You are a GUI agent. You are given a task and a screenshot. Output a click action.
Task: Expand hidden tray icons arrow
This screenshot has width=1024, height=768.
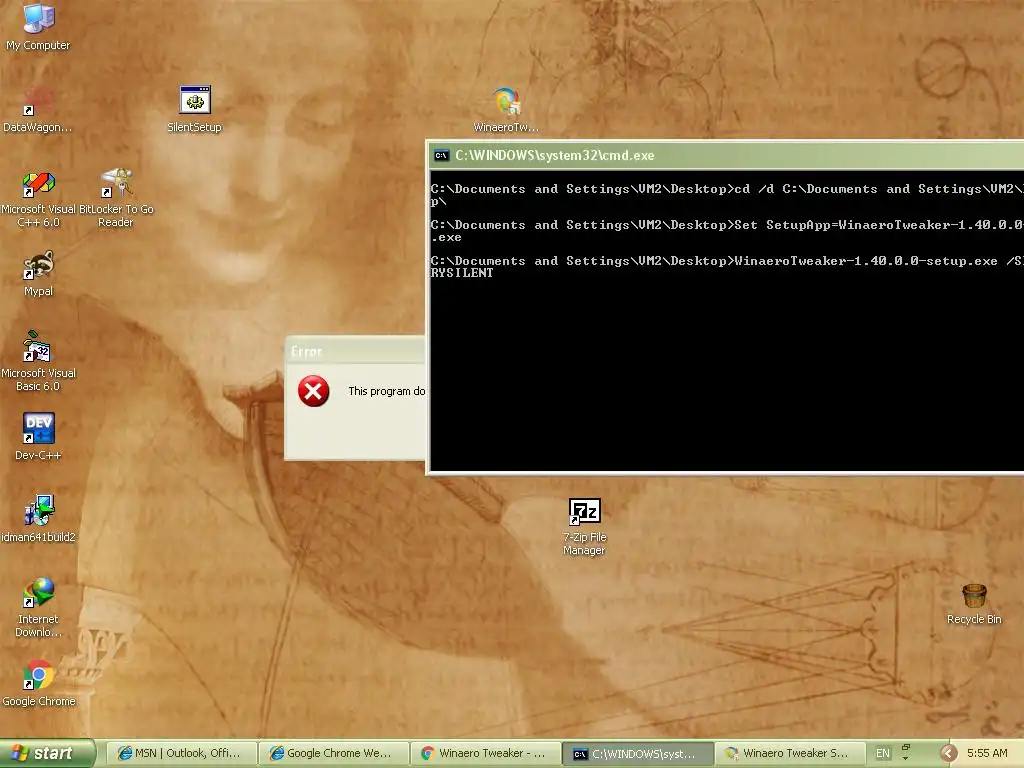click(x=949, y=753)
